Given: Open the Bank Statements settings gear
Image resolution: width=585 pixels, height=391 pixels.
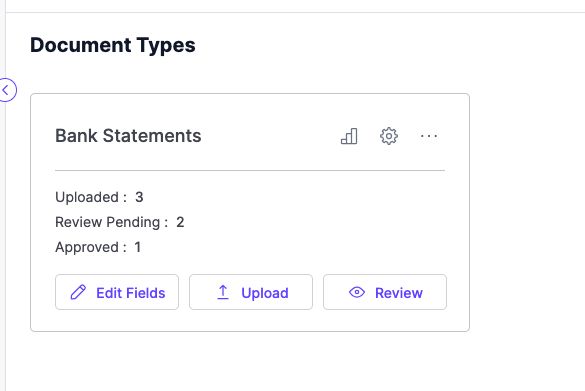Looking at the screenshot, I should pos(389,136).
